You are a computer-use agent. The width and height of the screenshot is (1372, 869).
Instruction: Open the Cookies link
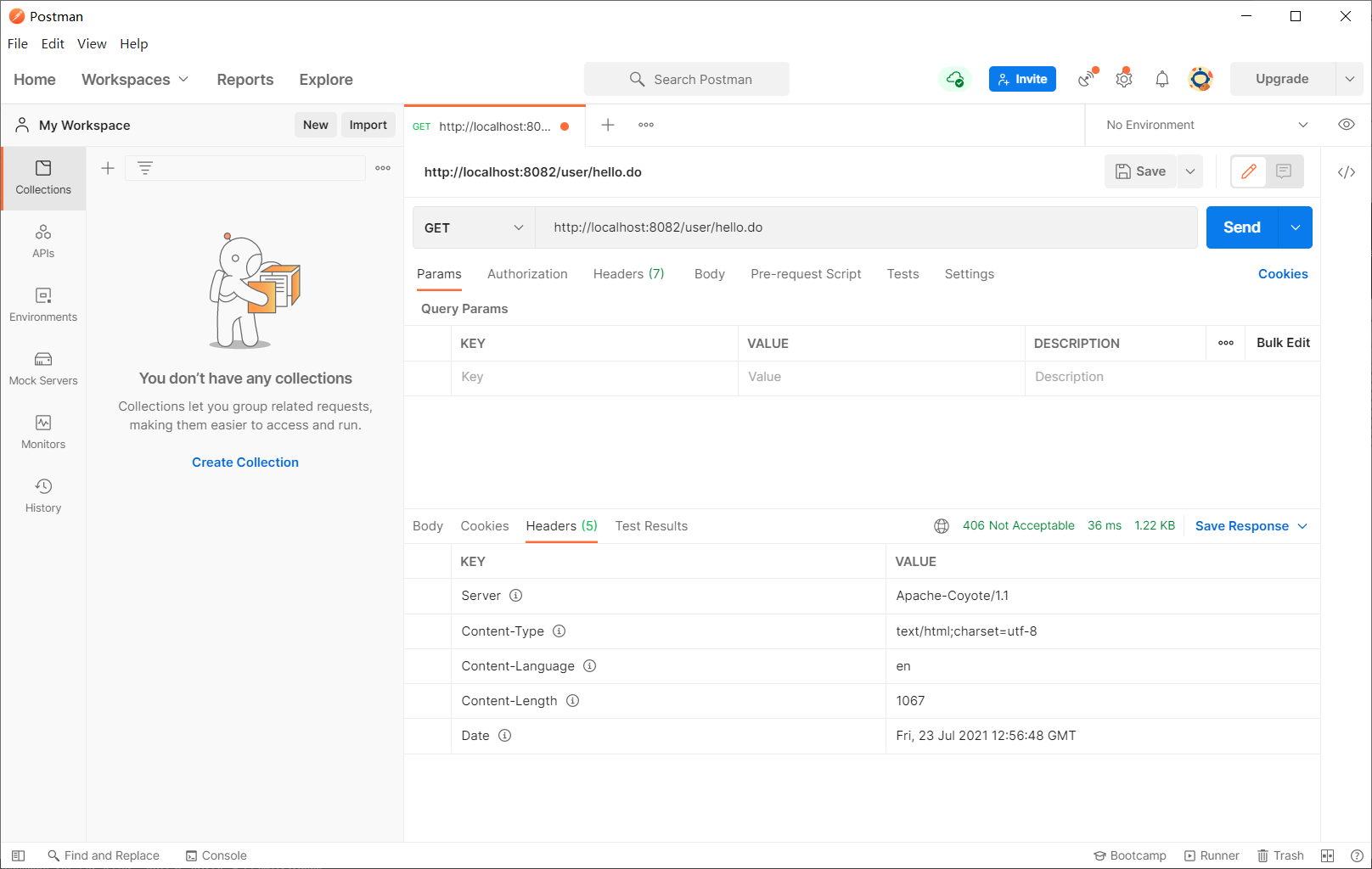coord(1283,274)
